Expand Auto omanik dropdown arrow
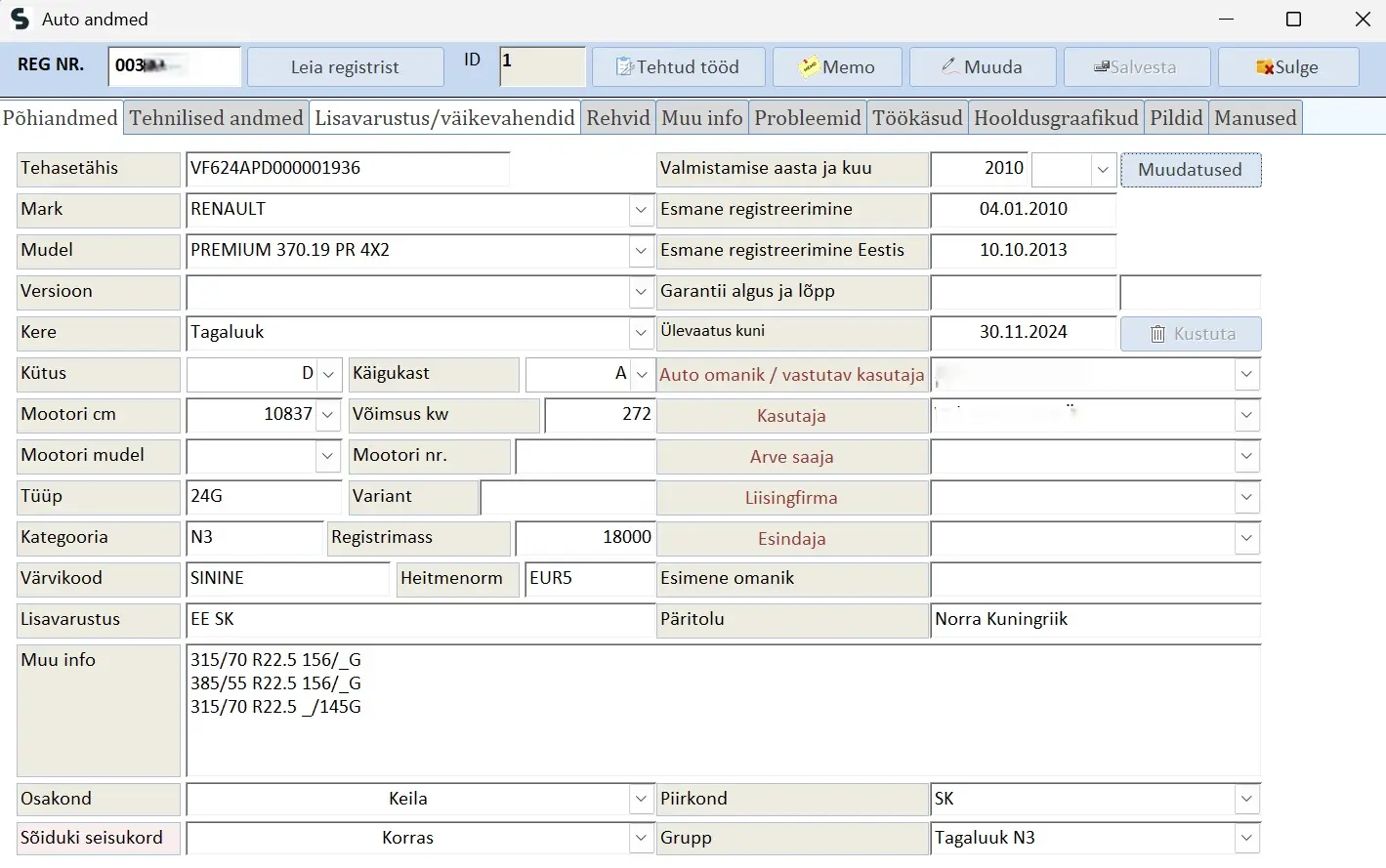 pyautogui.click(x=1246, y=374)
